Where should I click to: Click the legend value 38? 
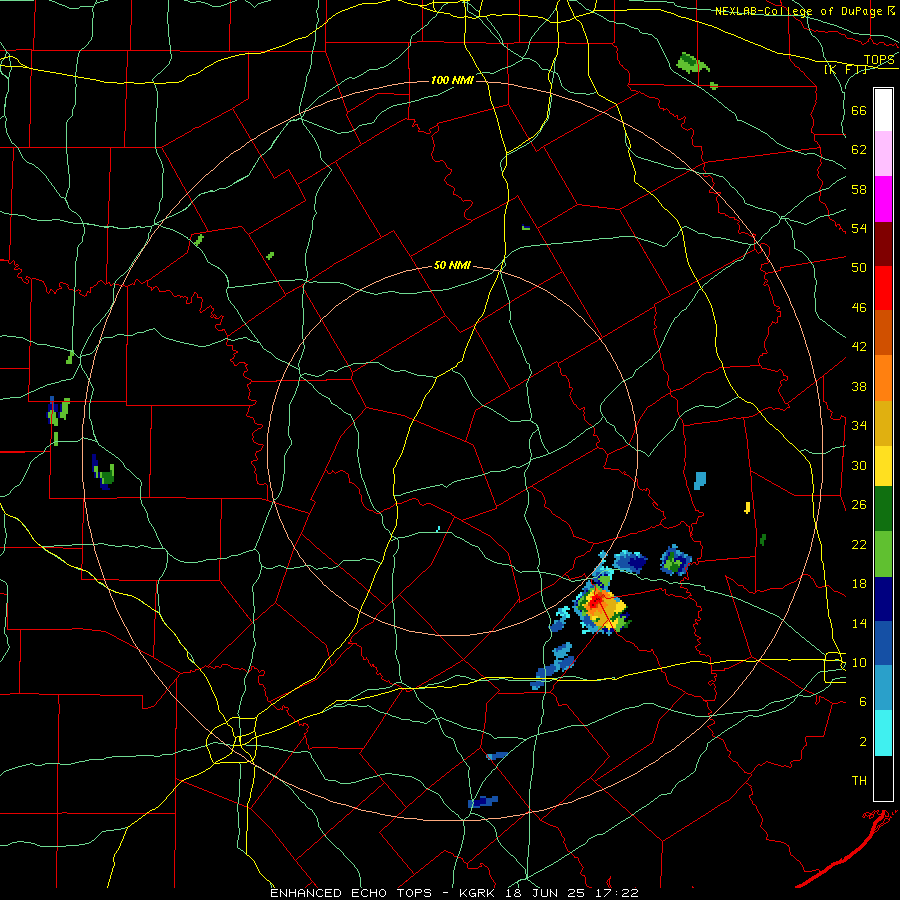pyautogui.click(x=859, y=386)
